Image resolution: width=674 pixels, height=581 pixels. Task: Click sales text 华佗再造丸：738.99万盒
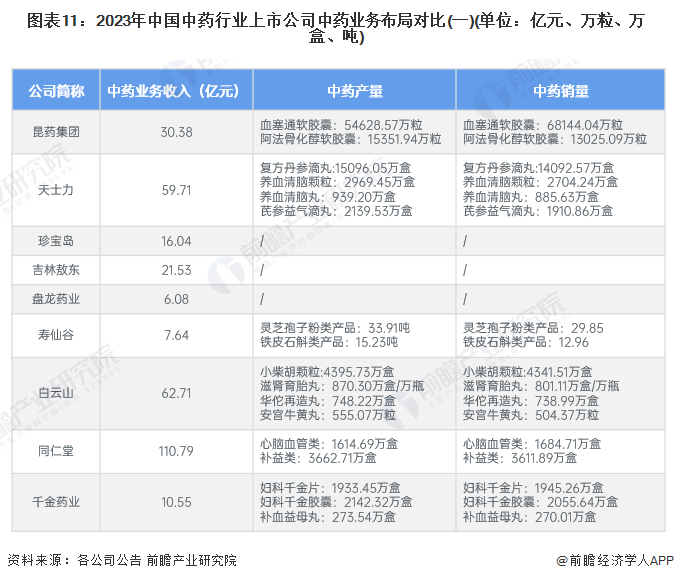tap(531, 401)
